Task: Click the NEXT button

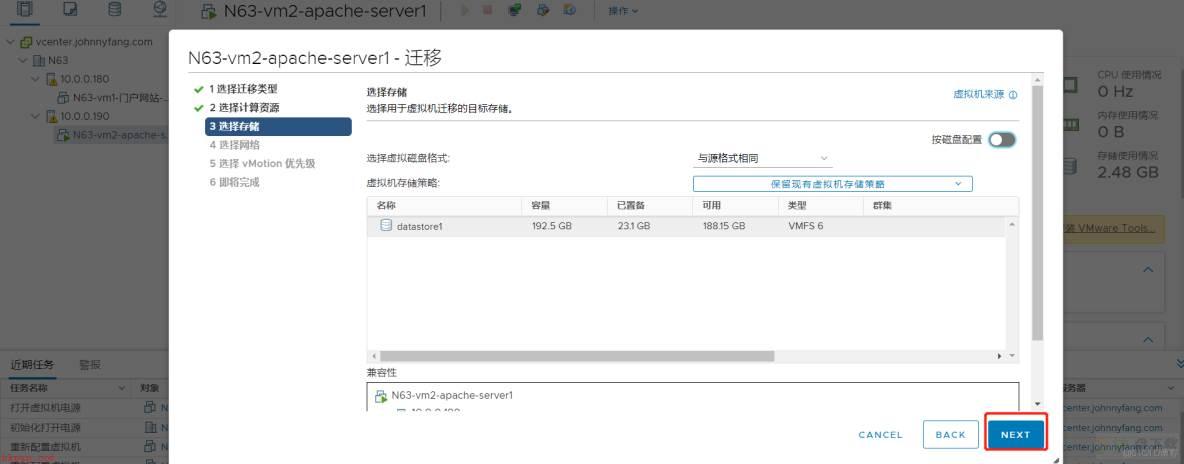Action: coord(1016,435)
